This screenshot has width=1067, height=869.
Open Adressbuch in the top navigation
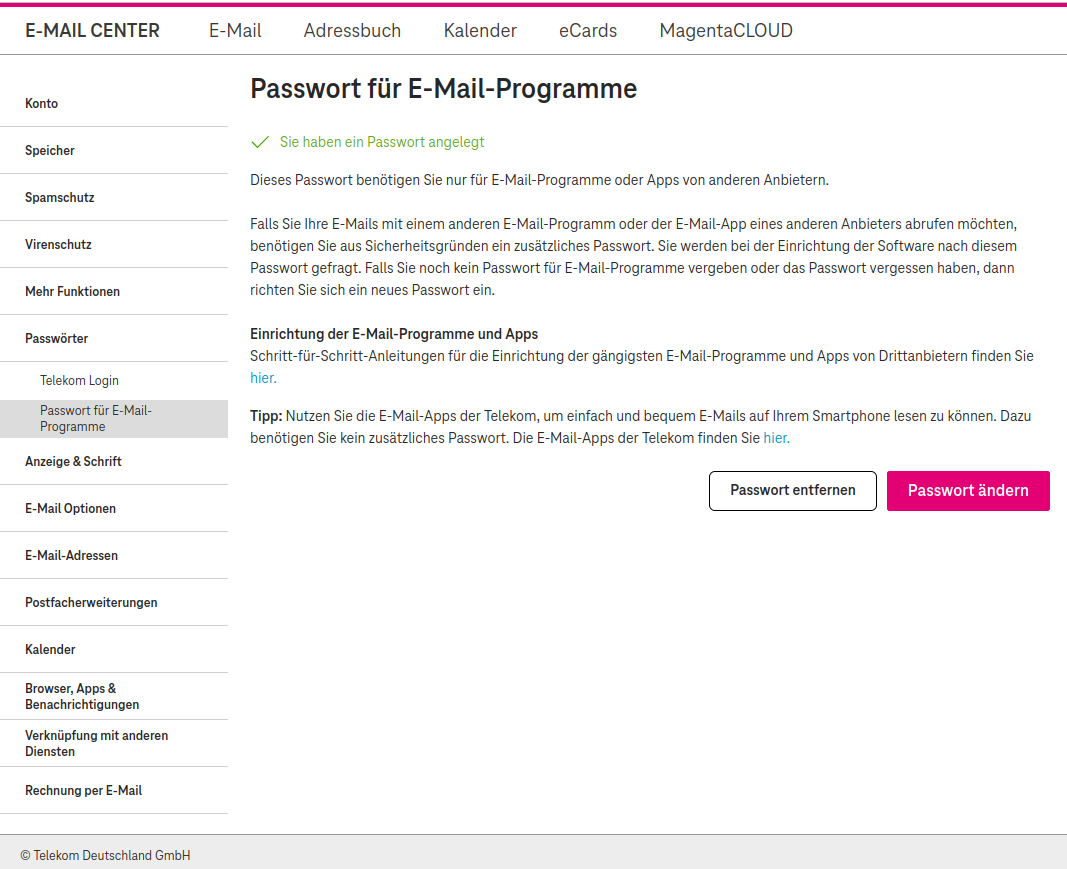[x=352, y=31]
